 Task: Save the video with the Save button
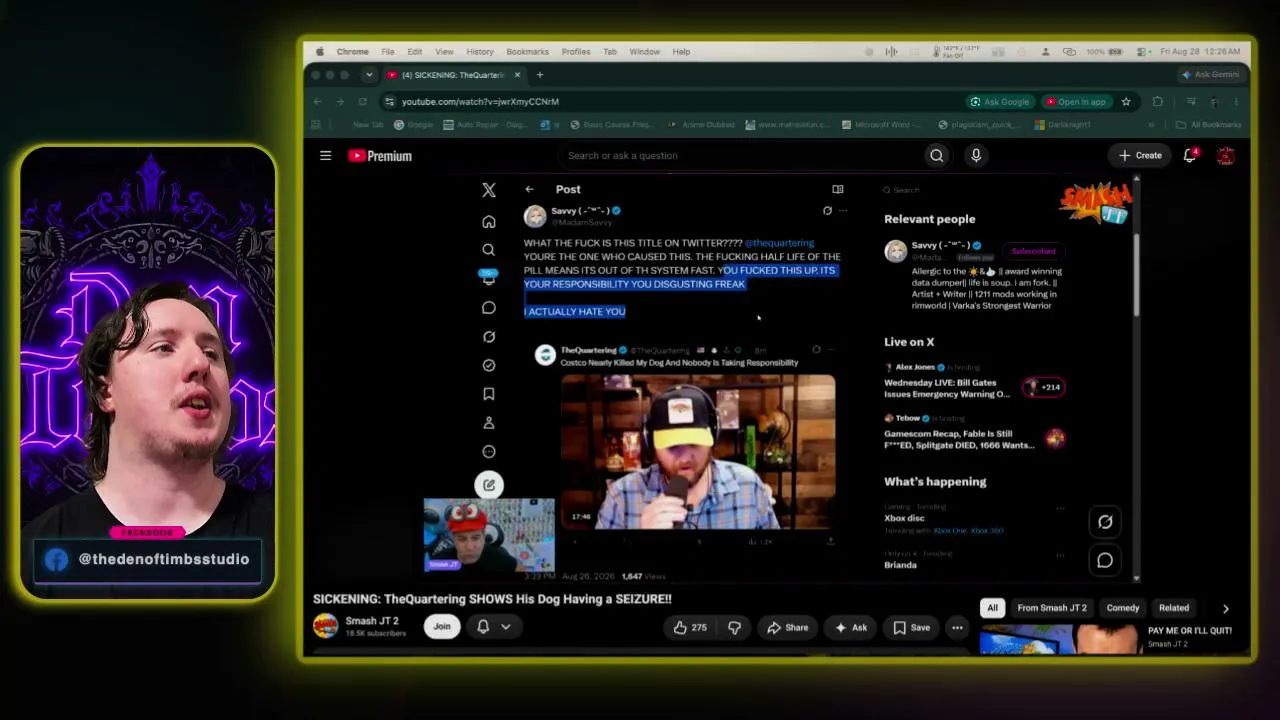point(911,627)
